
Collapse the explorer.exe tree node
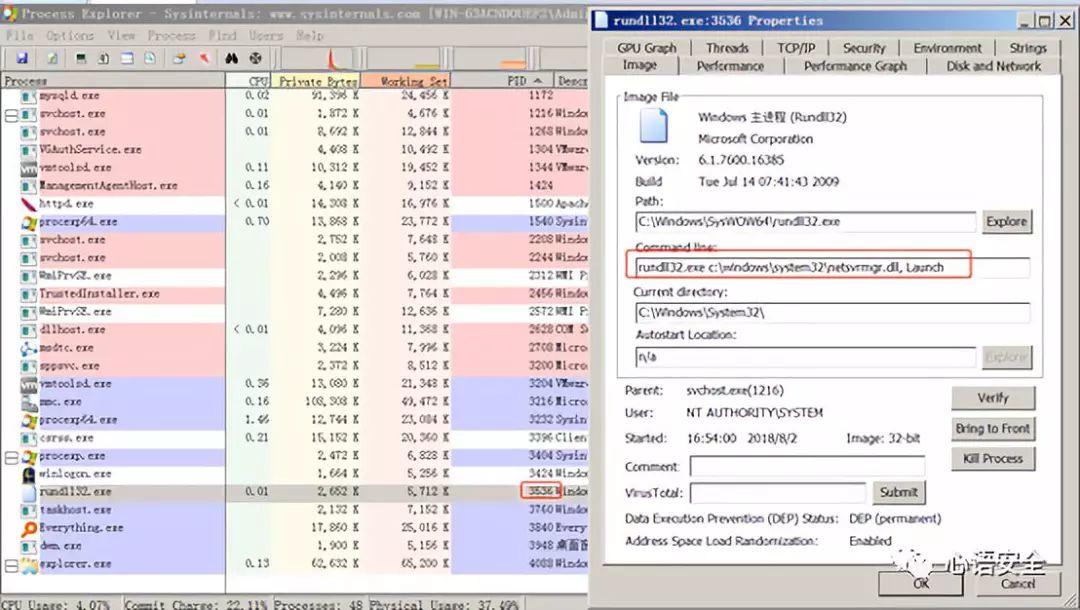(11, 564)
